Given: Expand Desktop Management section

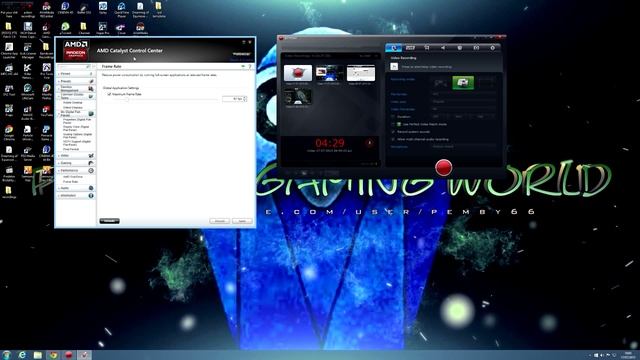Looking at the screenshot, I should pyautogui.click(x=76, y=89).
